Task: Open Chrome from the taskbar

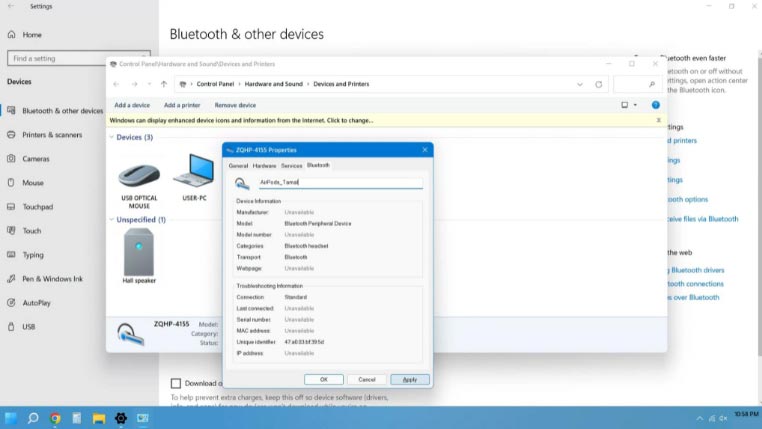Action: click(x=55, y=418)
